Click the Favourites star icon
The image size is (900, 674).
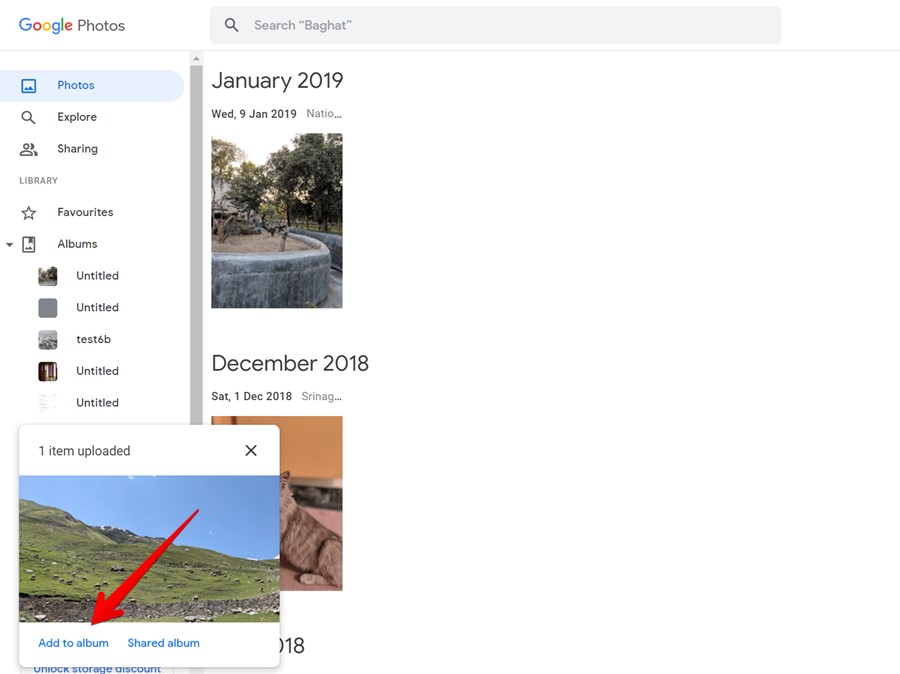(27, 212)
